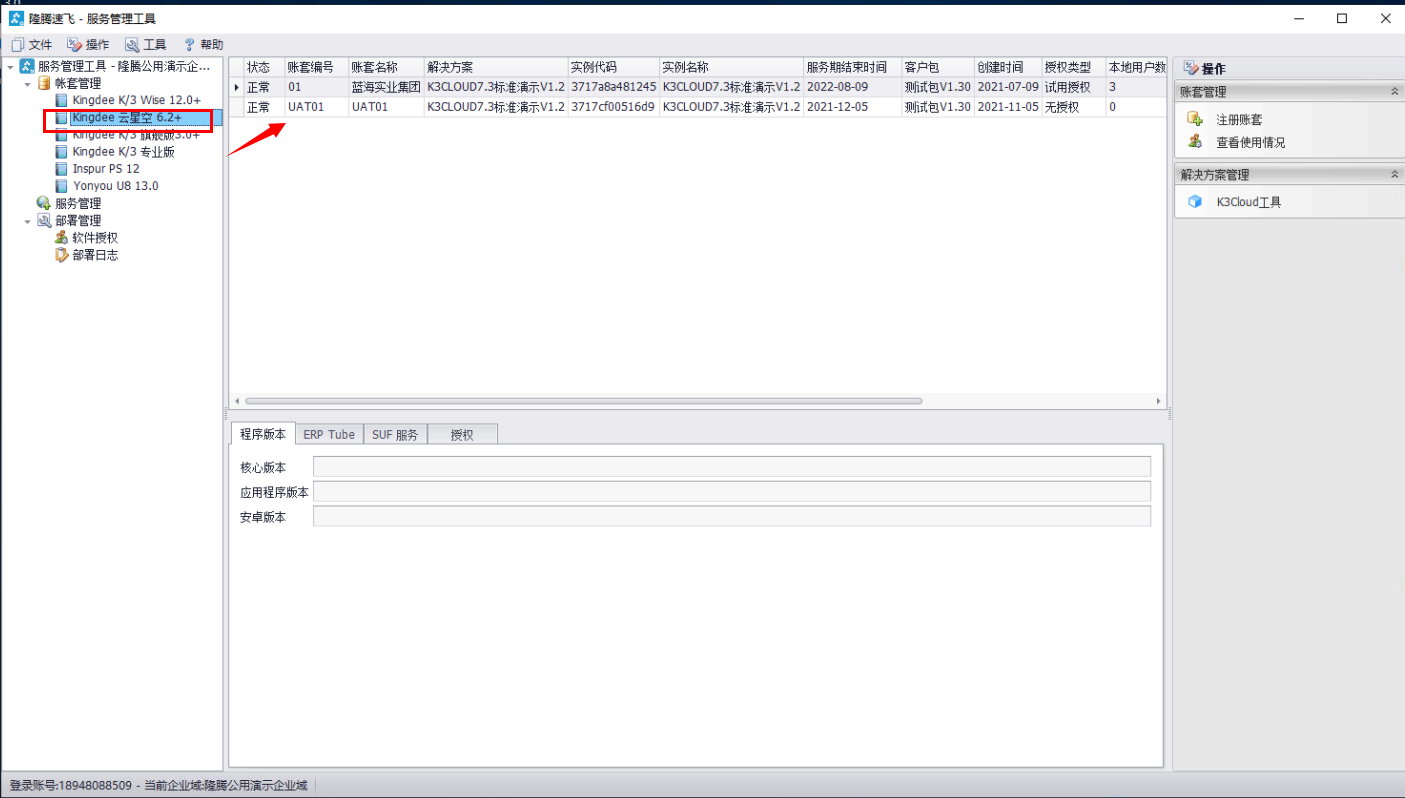Open the 帮助 menu
This screenshot has height=798, width=1405.
(203, 45)
